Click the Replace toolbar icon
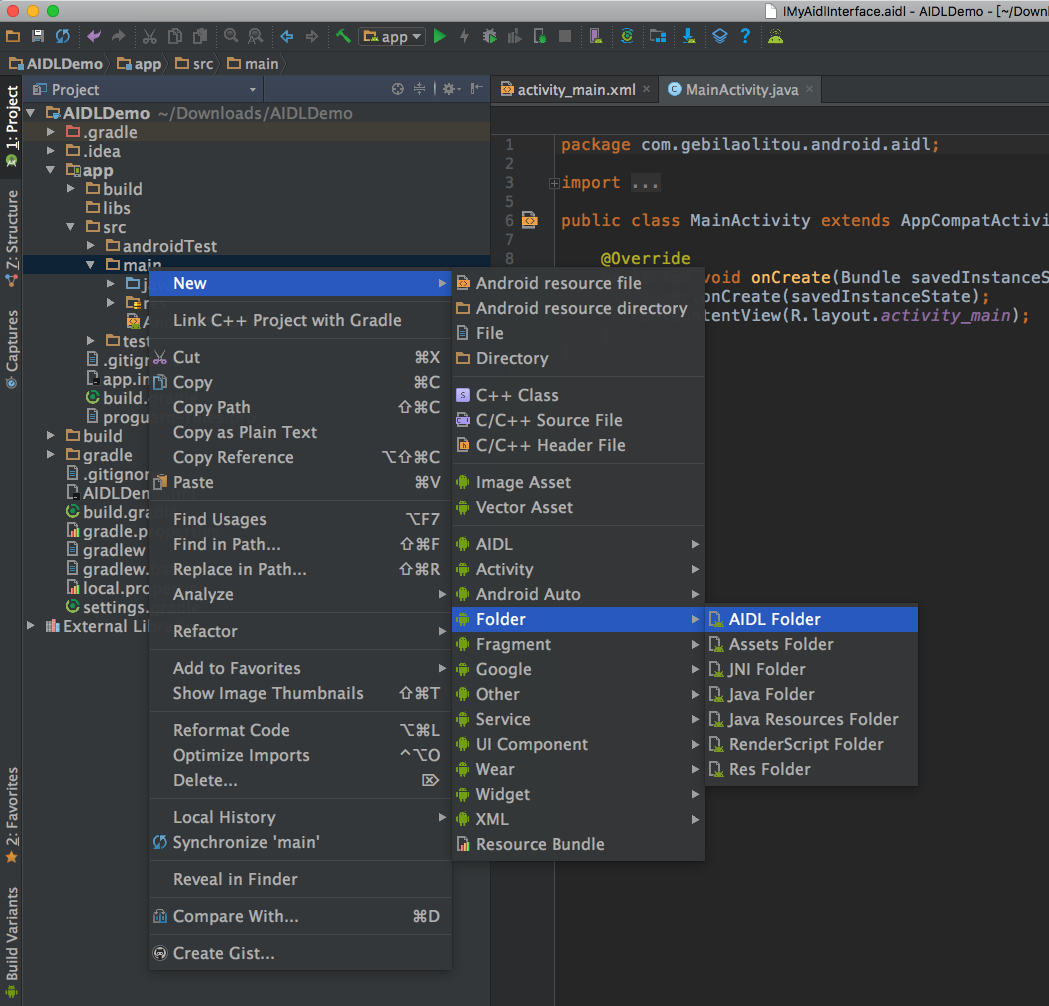 coord(256,36)
